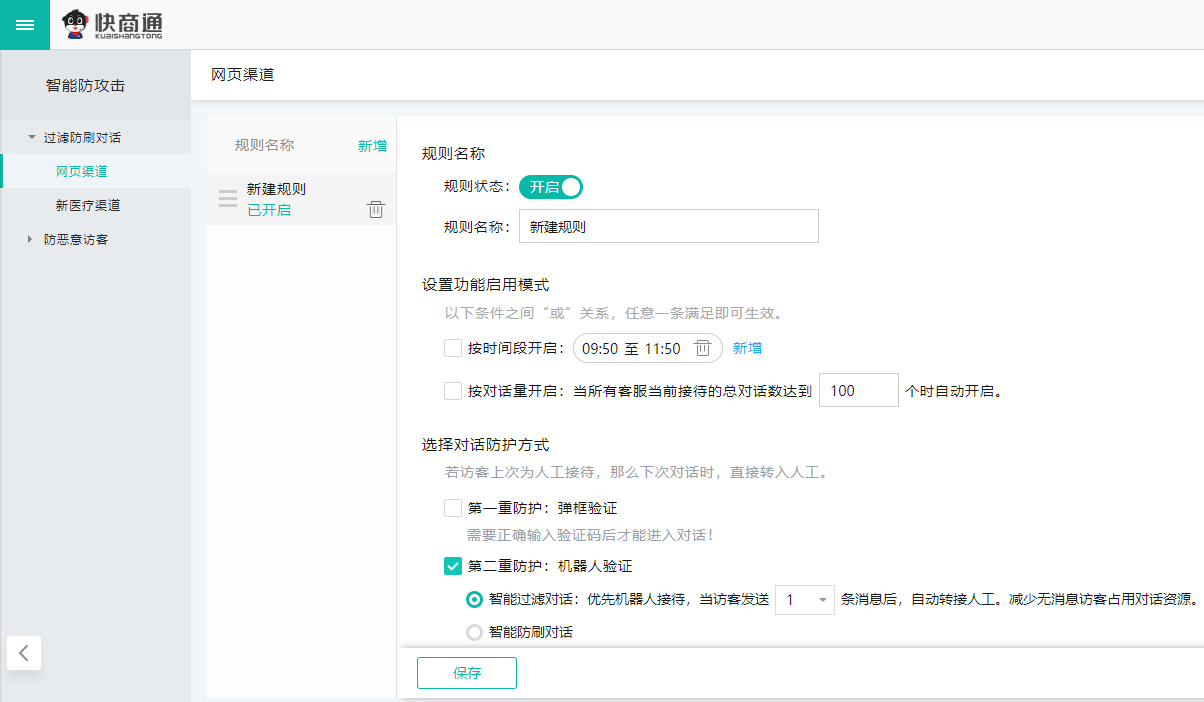This screenshot has width=1204, height=702.
Task: Check the 按对话量开启 box
Action: point(453,391)
